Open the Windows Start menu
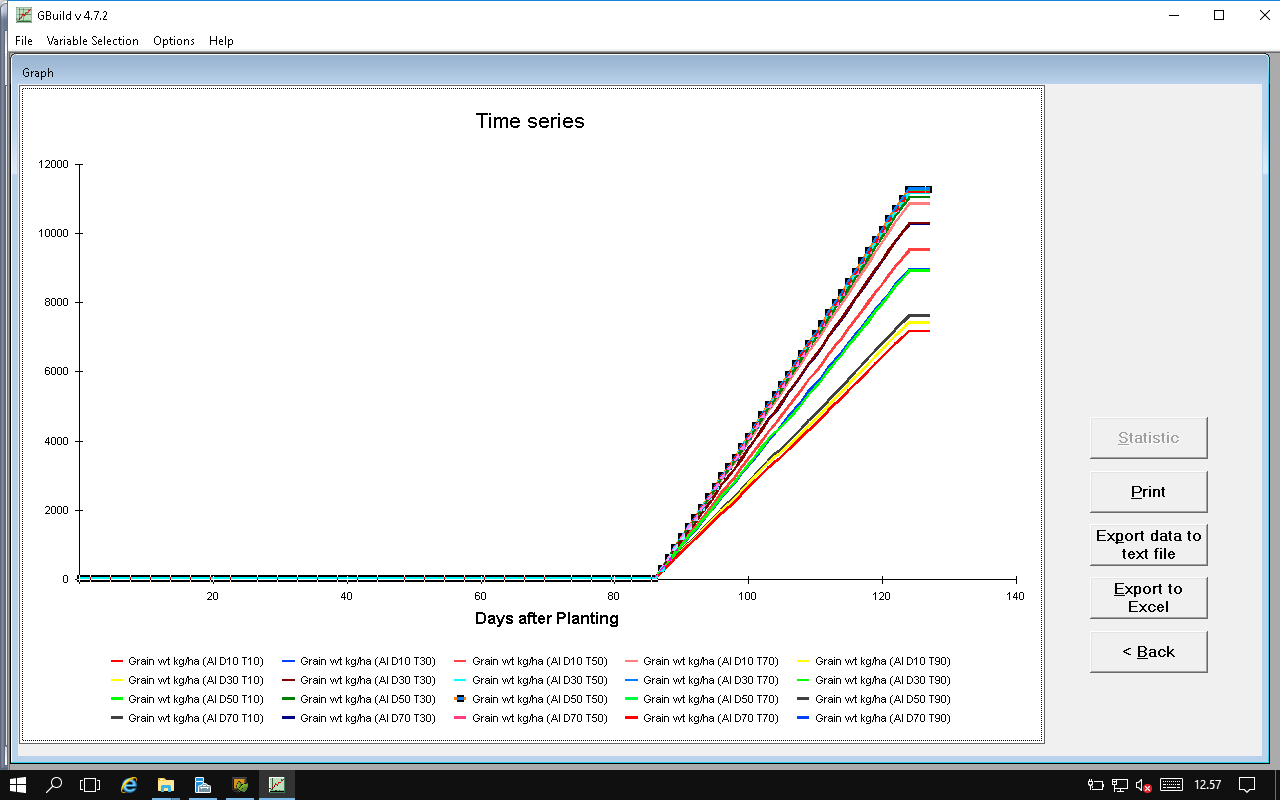 point(18,785)
